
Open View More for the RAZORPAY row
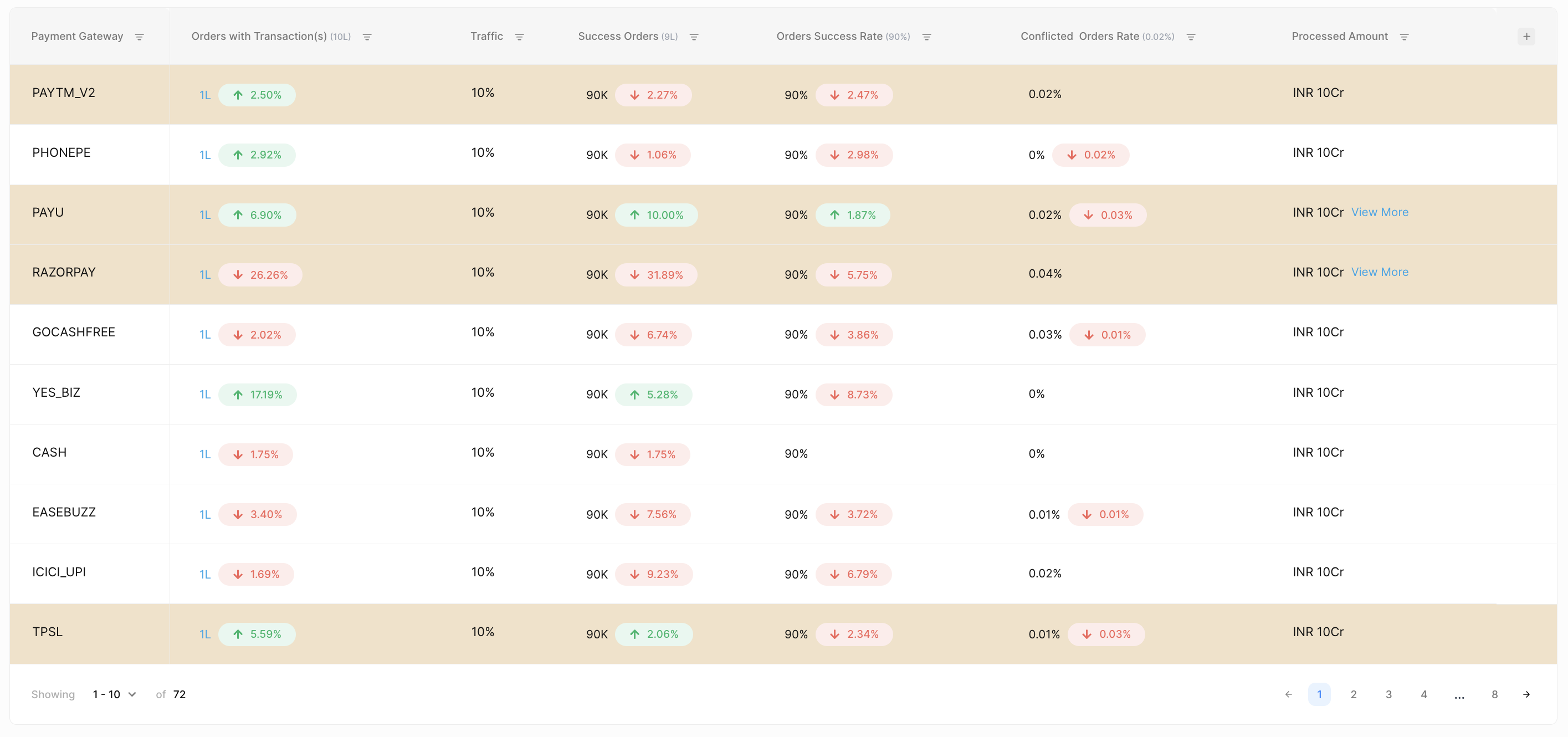click(1379, 272)
